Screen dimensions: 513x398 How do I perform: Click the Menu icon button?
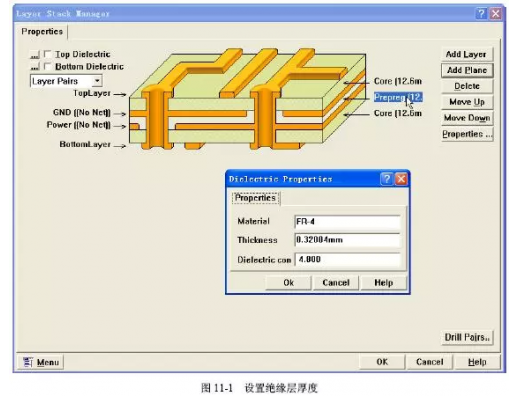(x=40, y=362)
